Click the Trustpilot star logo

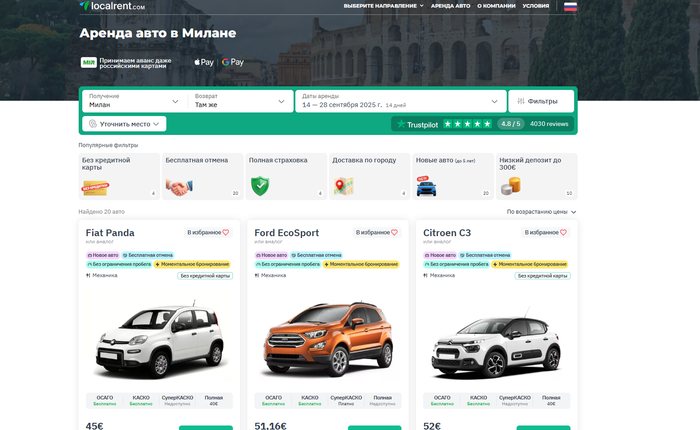click(x=401, y=124)
